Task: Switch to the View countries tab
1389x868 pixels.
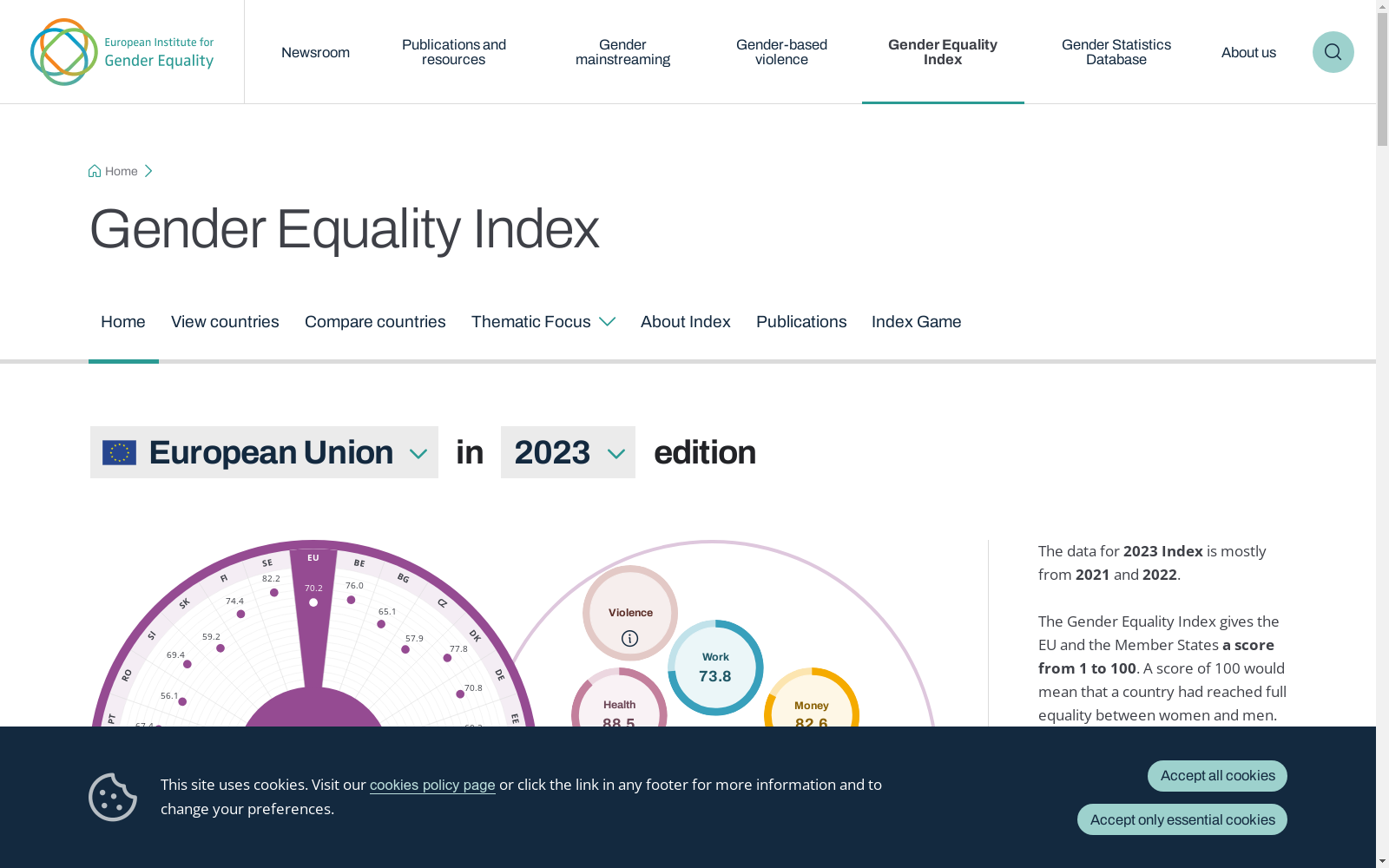Action: pyautogui.click(x=225, y=322)
